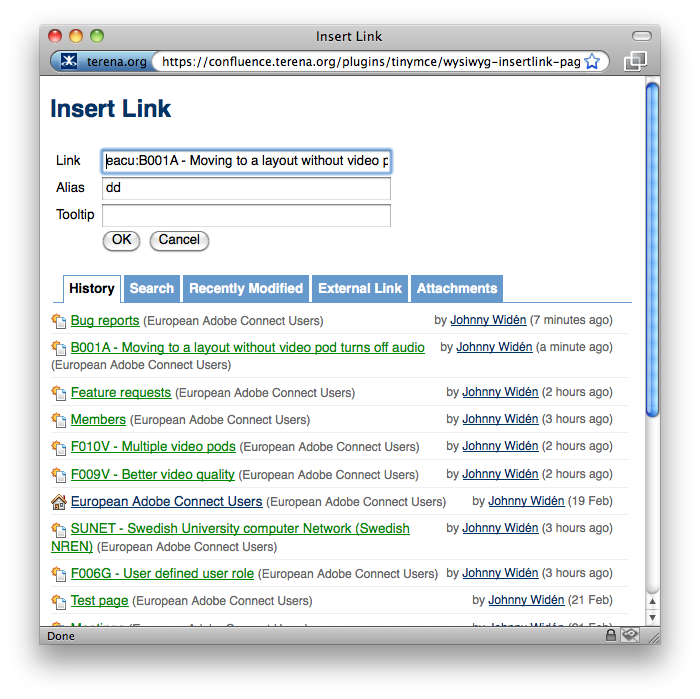Click page icon beside Bug reports
Viewport: 700px width, 699px height.
pyautogui.click(x=58, y=320)
